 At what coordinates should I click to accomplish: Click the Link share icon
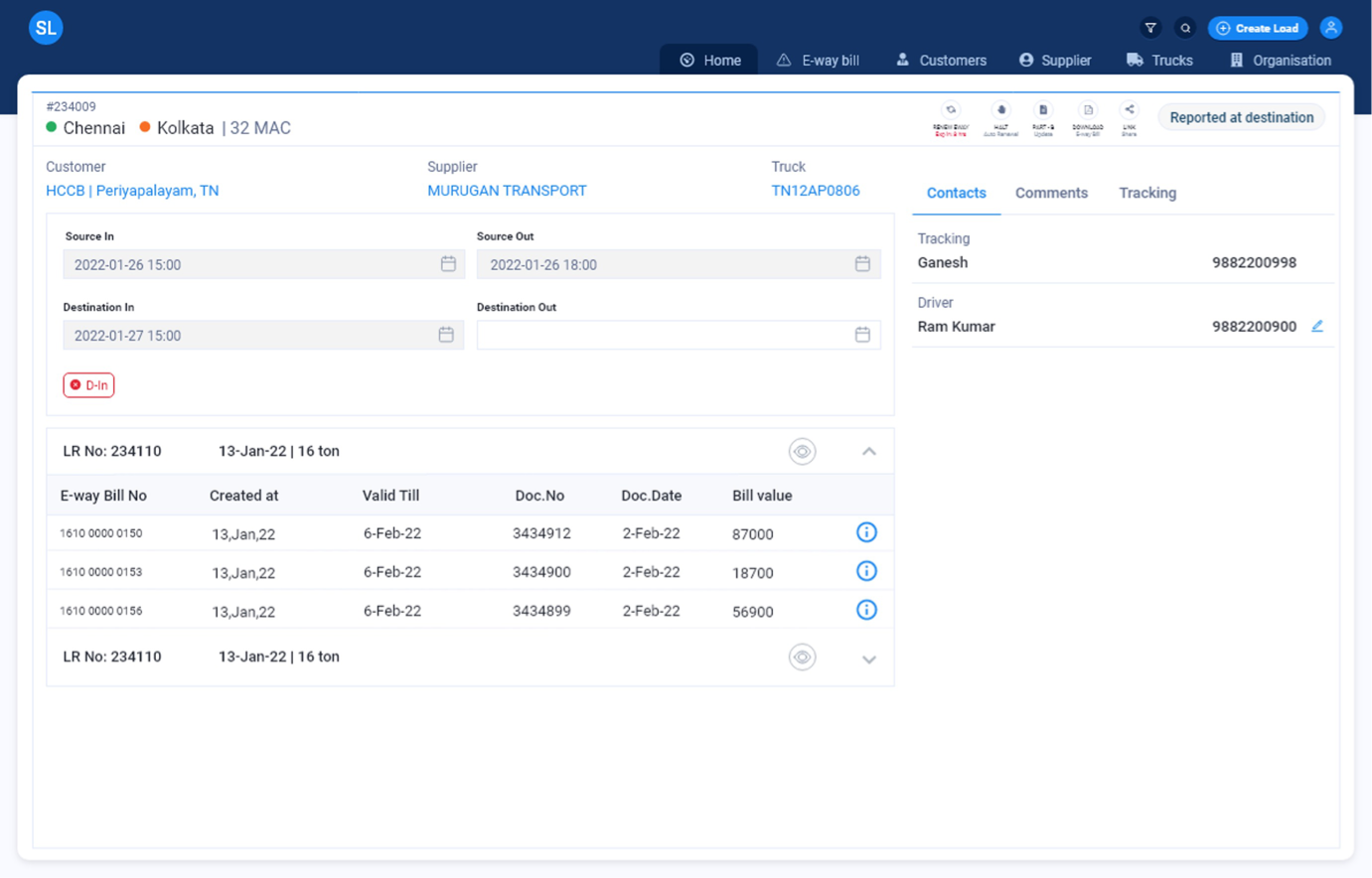point(1129,111)
